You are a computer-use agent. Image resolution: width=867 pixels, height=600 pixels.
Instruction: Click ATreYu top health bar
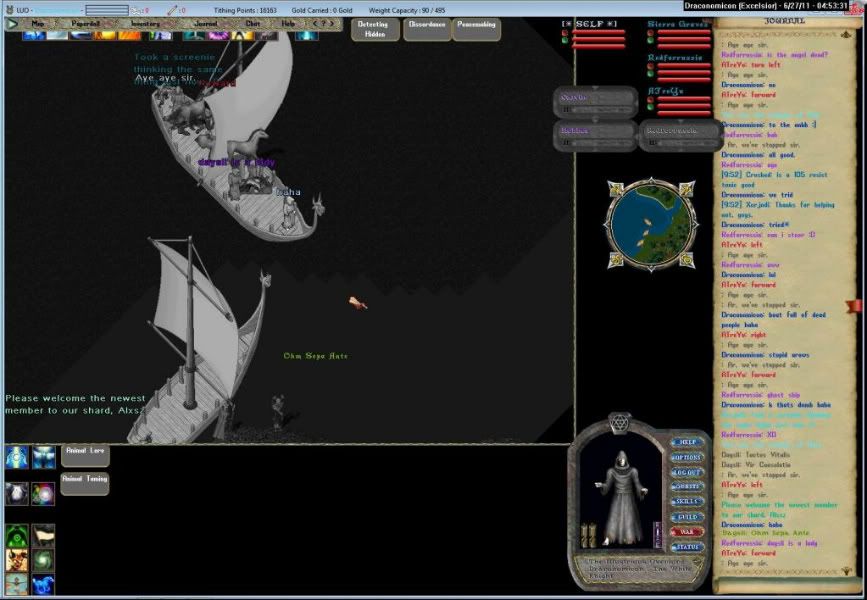(684, 100)
